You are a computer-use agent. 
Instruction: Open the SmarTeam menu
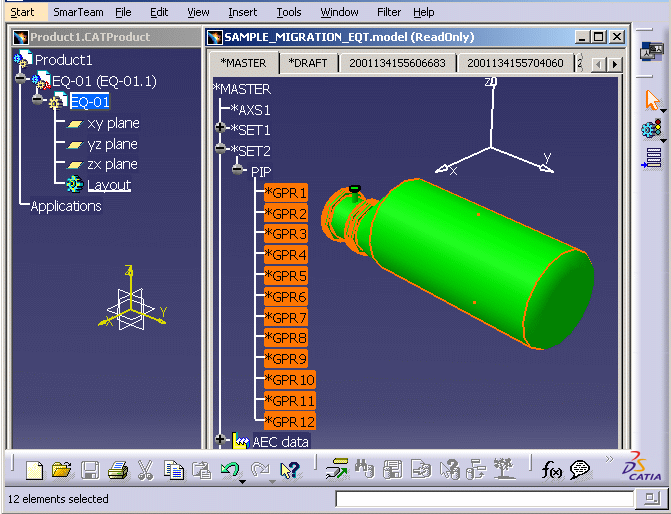point(78,12)
